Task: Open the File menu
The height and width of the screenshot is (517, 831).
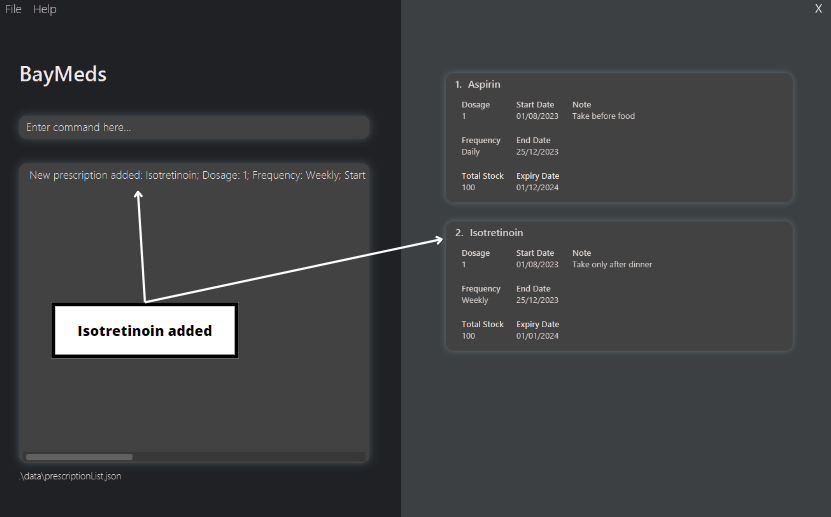Action: tap(13, 9)
